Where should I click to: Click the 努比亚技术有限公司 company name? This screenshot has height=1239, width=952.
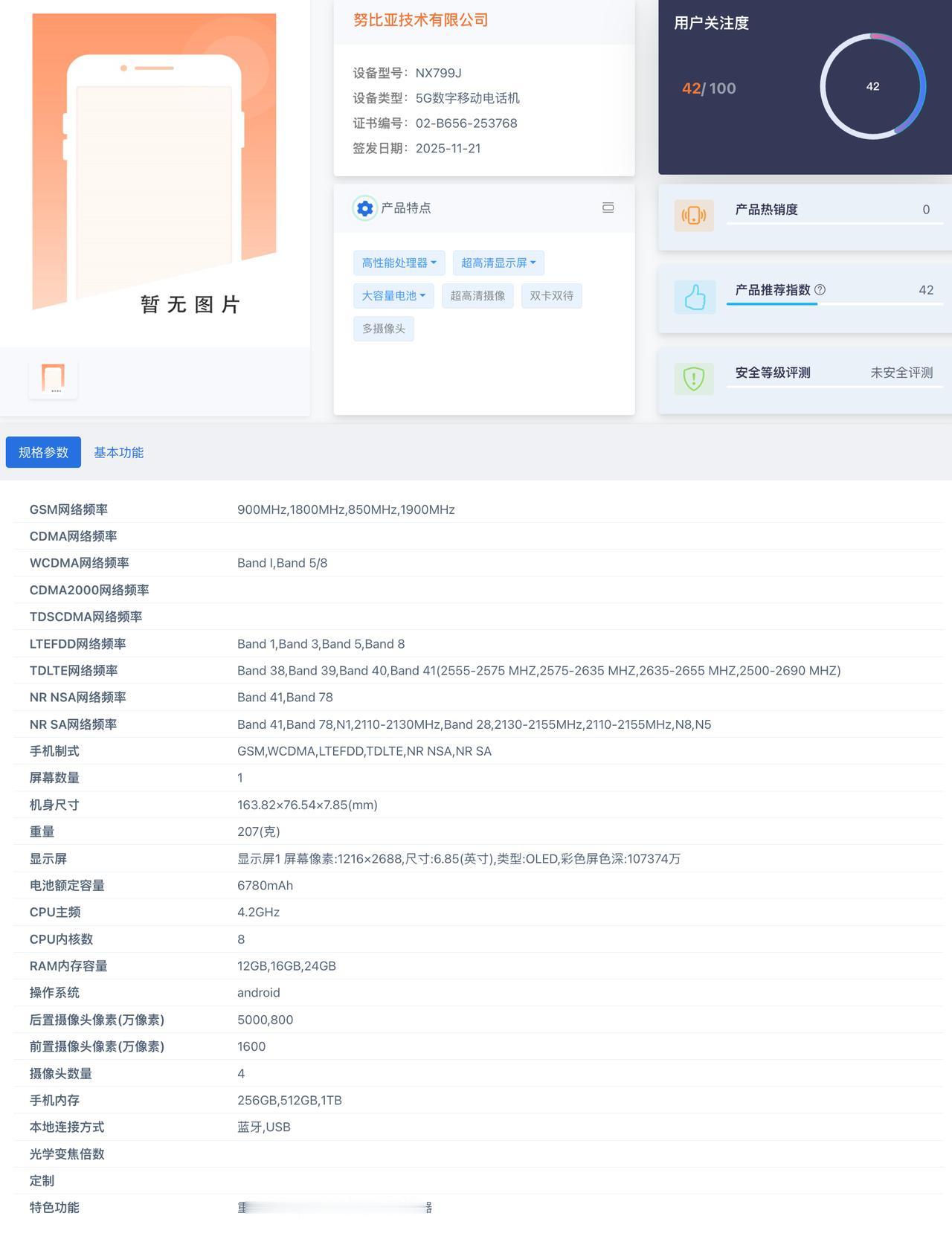coord(421,20)
